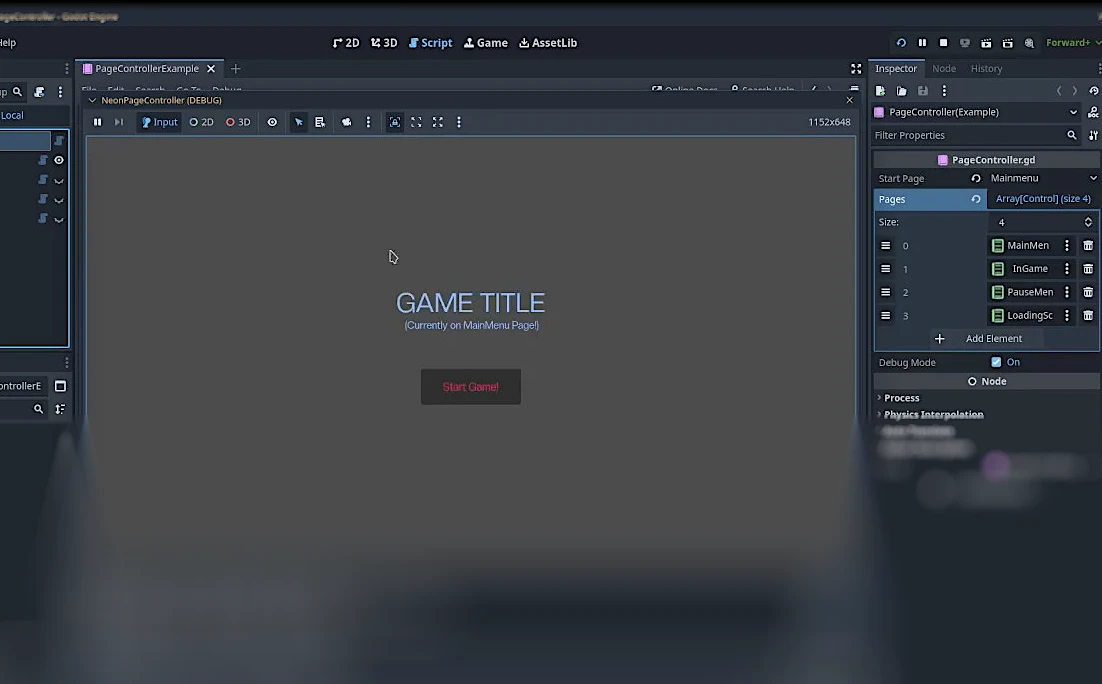
Task: Click the camera override icon
Action: pos(346,122)
